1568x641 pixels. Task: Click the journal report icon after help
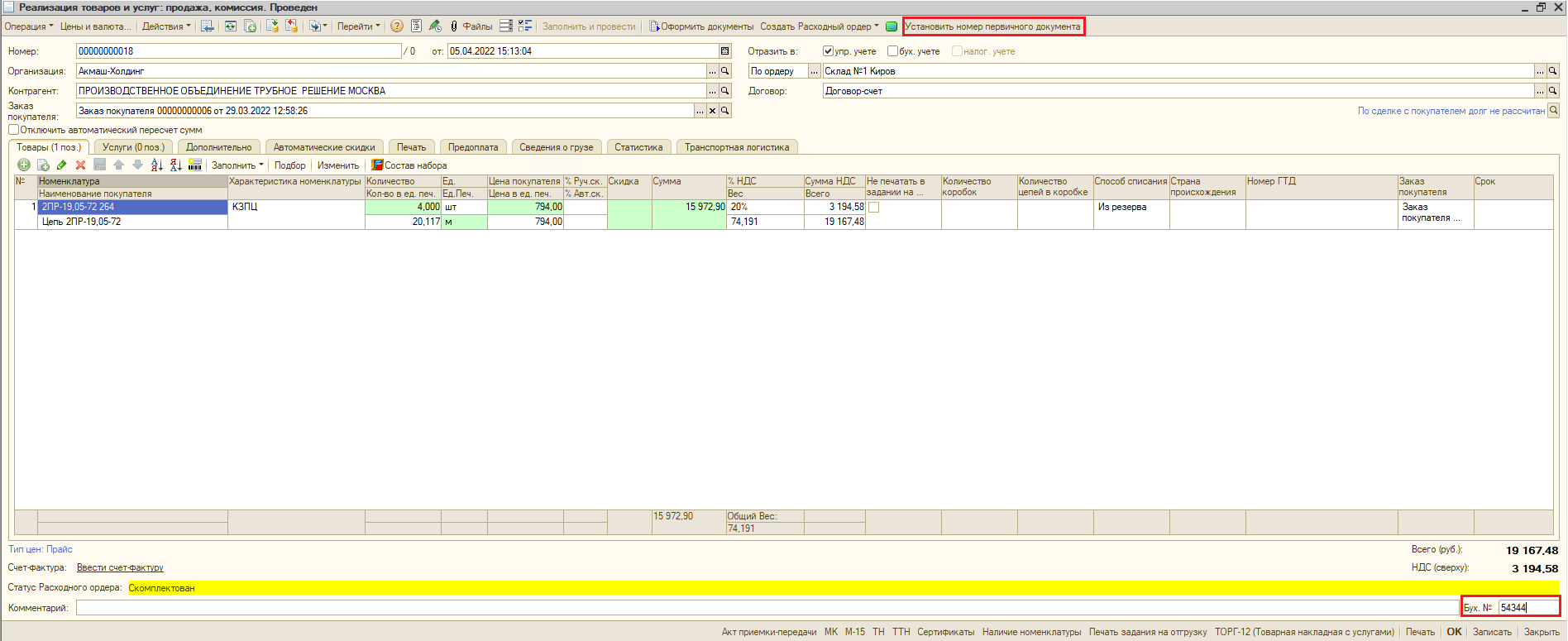(416, 26)
